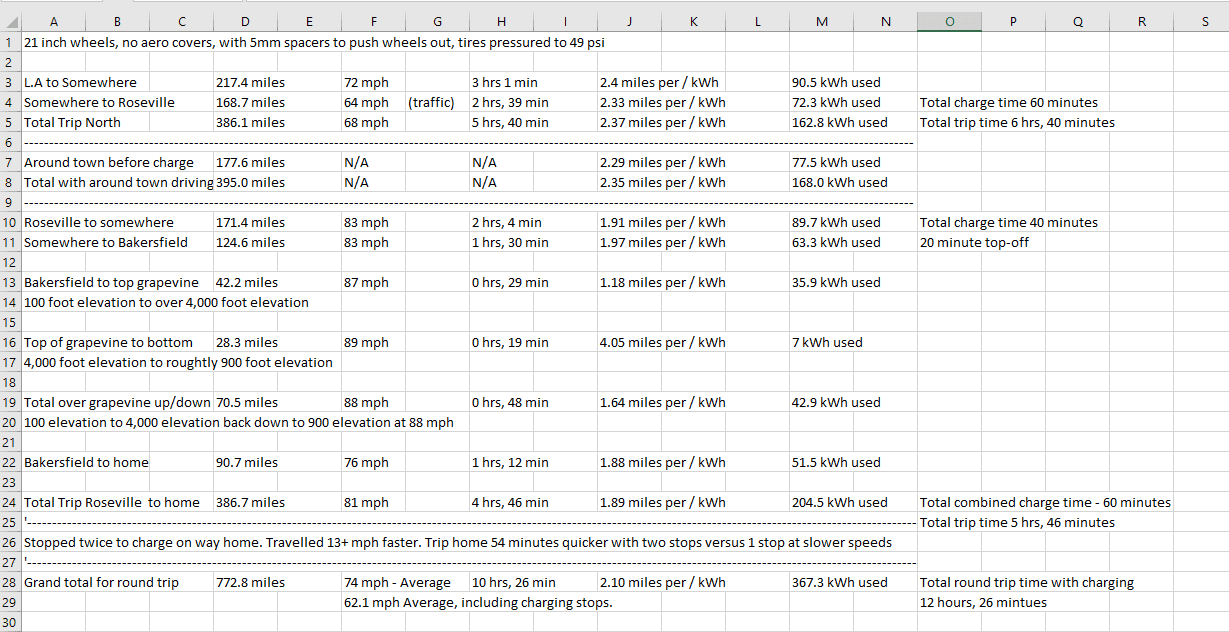
Task: Select row 13 header
Action: (x=10, y=282)
